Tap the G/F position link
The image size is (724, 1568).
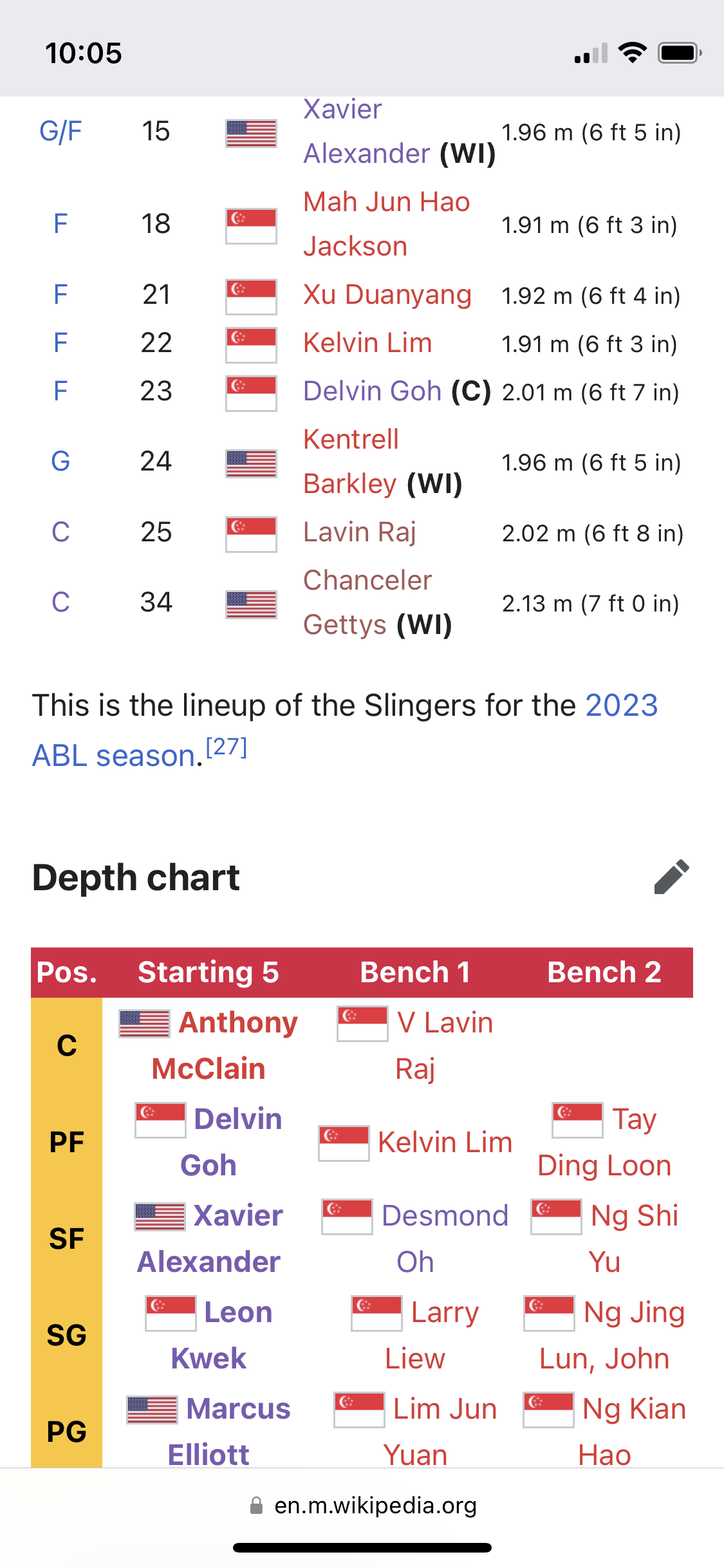click(x=60, y=131)
